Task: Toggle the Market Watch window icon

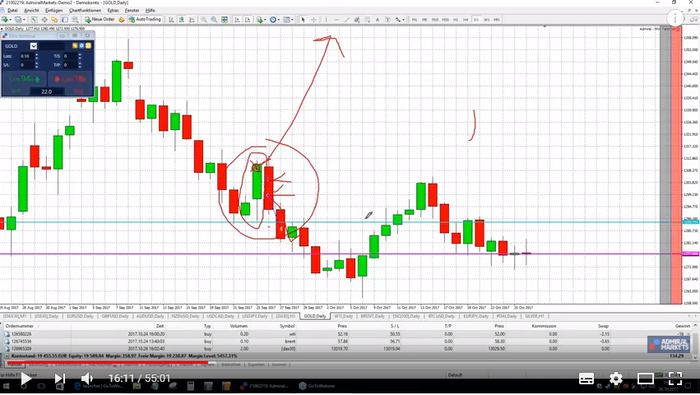Action: (x=34, y=20)
